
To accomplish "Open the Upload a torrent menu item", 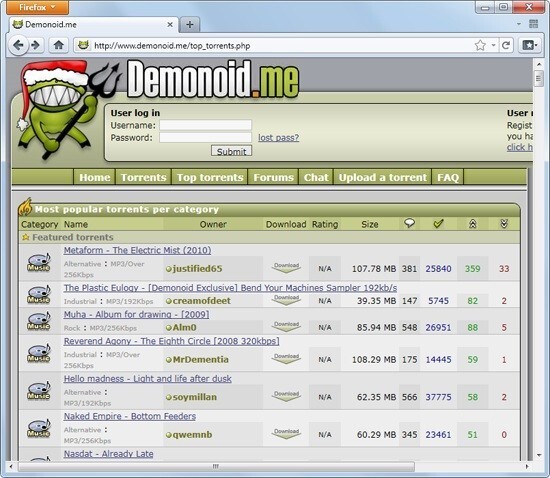I will click(383, 177).
